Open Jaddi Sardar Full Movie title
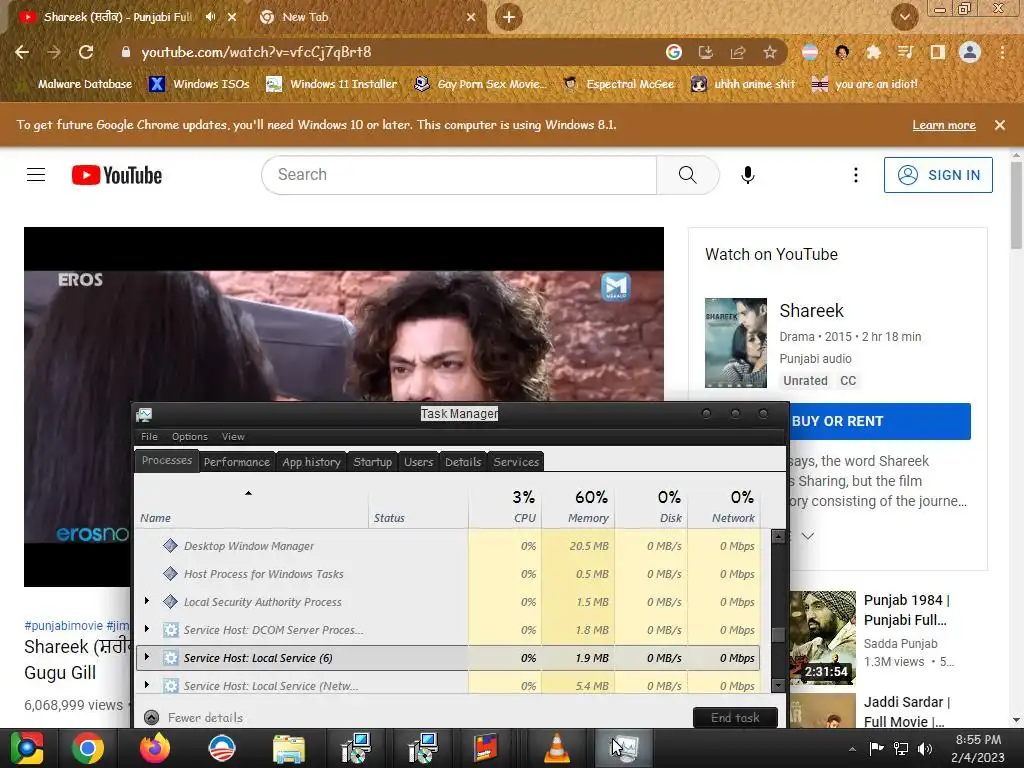1024x768 pixels. [906, 712]
